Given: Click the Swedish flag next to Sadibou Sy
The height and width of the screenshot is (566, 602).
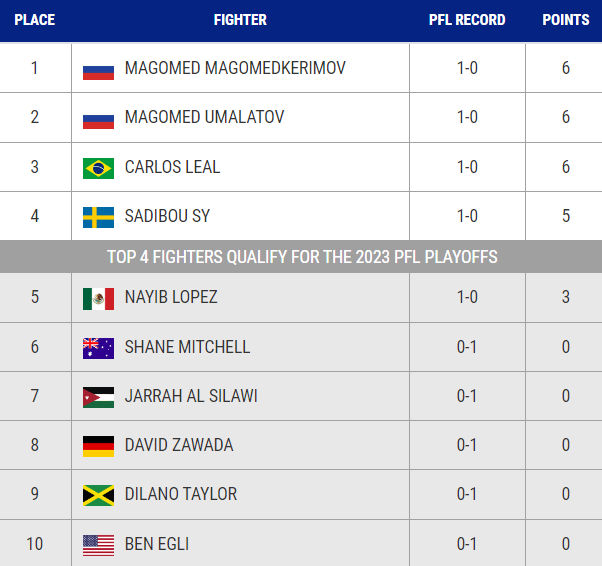Looking at the screenshot, I should [98, 217].
